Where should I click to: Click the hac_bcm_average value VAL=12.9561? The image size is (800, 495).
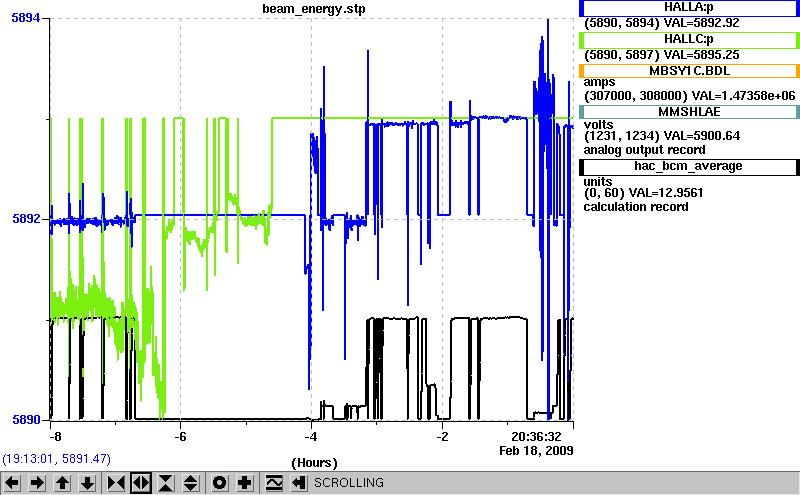point(666,193)
